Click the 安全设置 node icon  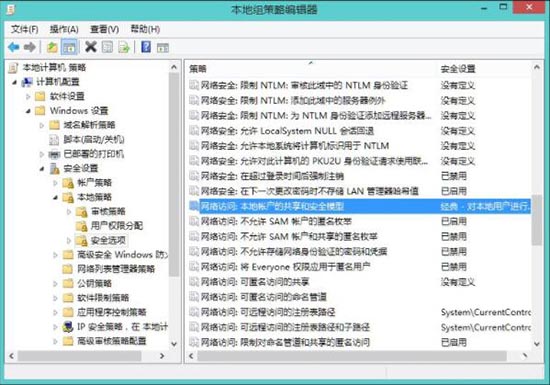point(54,169)
